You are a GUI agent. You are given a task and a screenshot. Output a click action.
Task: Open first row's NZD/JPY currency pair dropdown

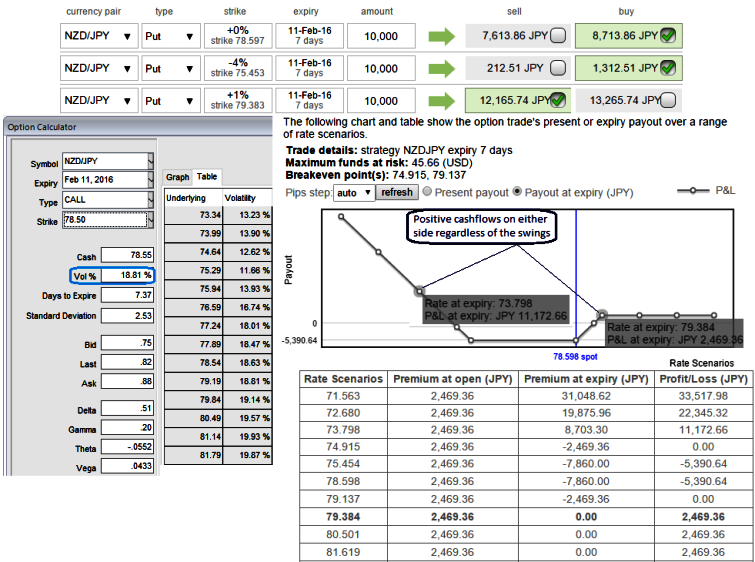coord(98,38)
